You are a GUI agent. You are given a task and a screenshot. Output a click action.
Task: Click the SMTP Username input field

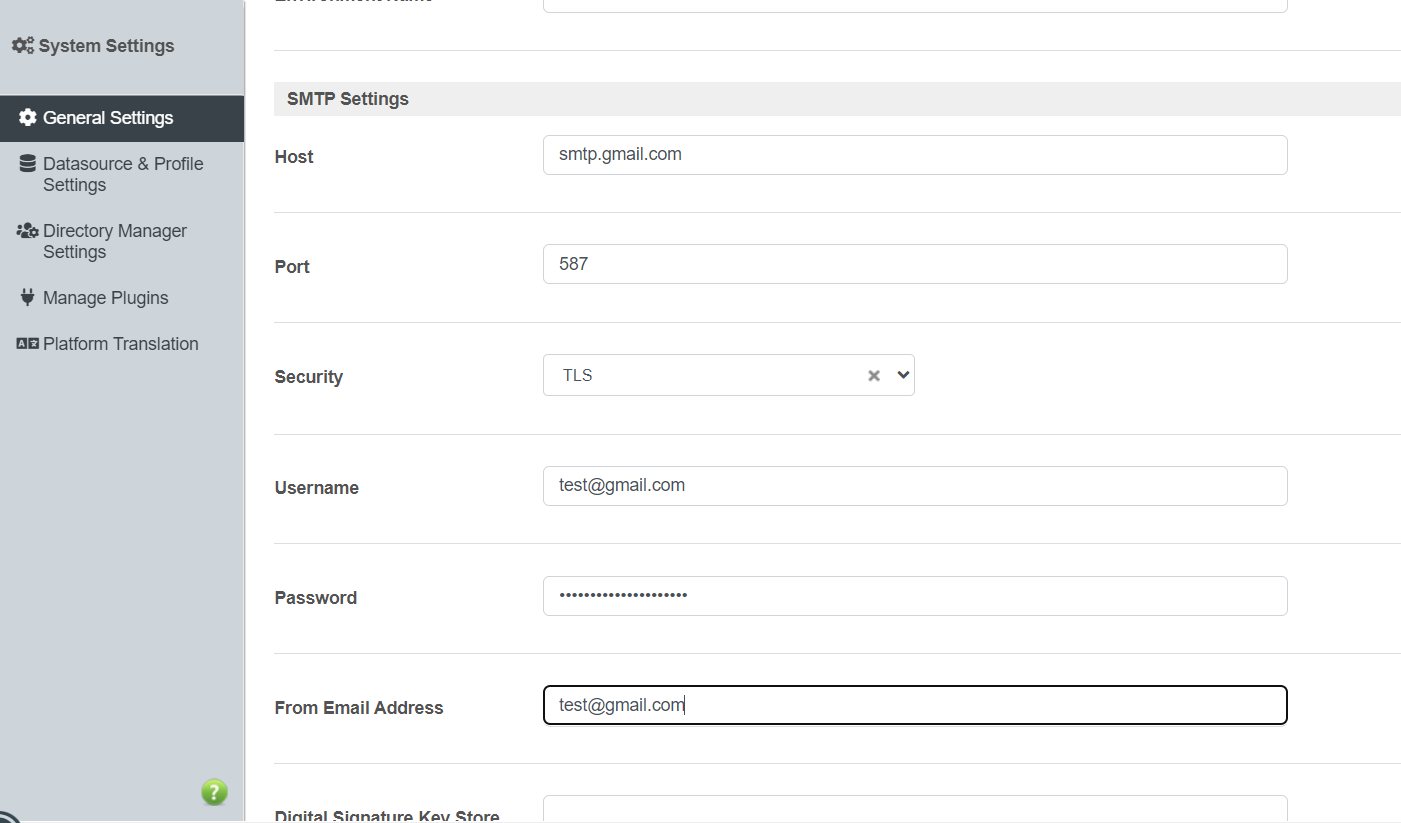[914, 486]
